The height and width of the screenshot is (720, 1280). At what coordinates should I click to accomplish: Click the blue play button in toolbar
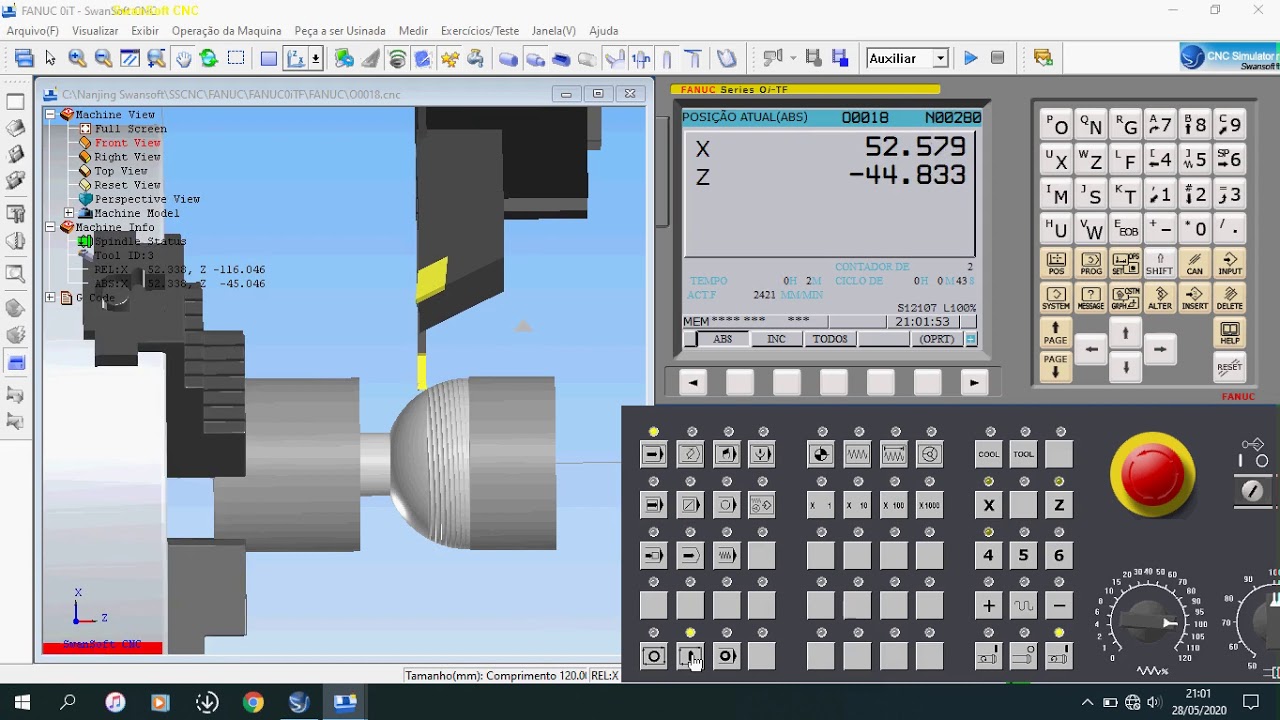970,58
